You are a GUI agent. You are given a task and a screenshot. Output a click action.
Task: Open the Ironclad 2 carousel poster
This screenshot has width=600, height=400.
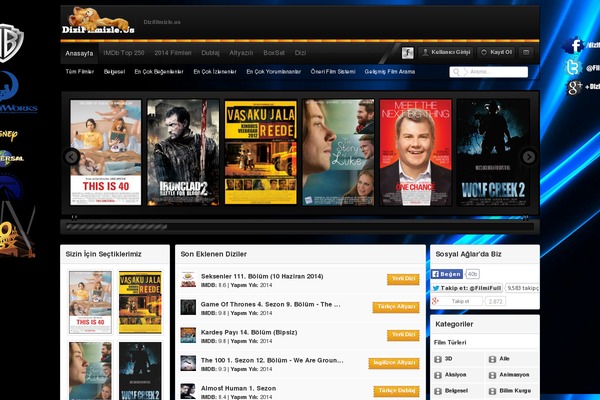pyautogui.click(x=183, y=152)
